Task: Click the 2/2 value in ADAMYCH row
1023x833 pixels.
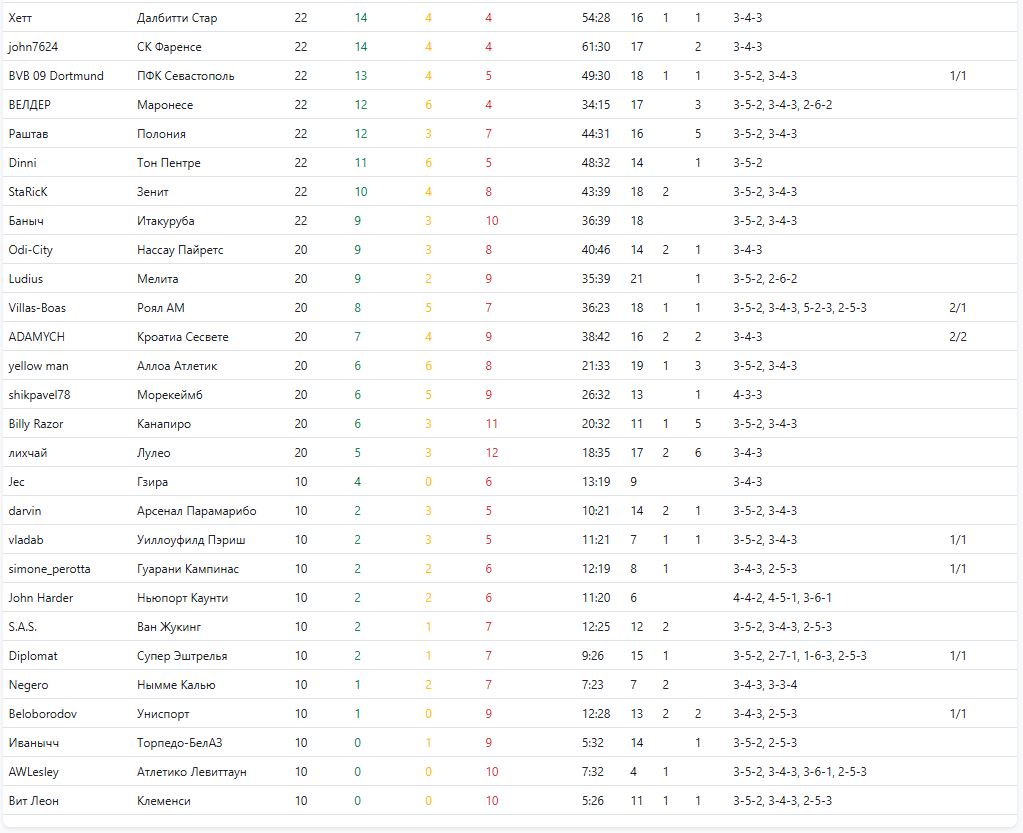Action: point(957,337)
